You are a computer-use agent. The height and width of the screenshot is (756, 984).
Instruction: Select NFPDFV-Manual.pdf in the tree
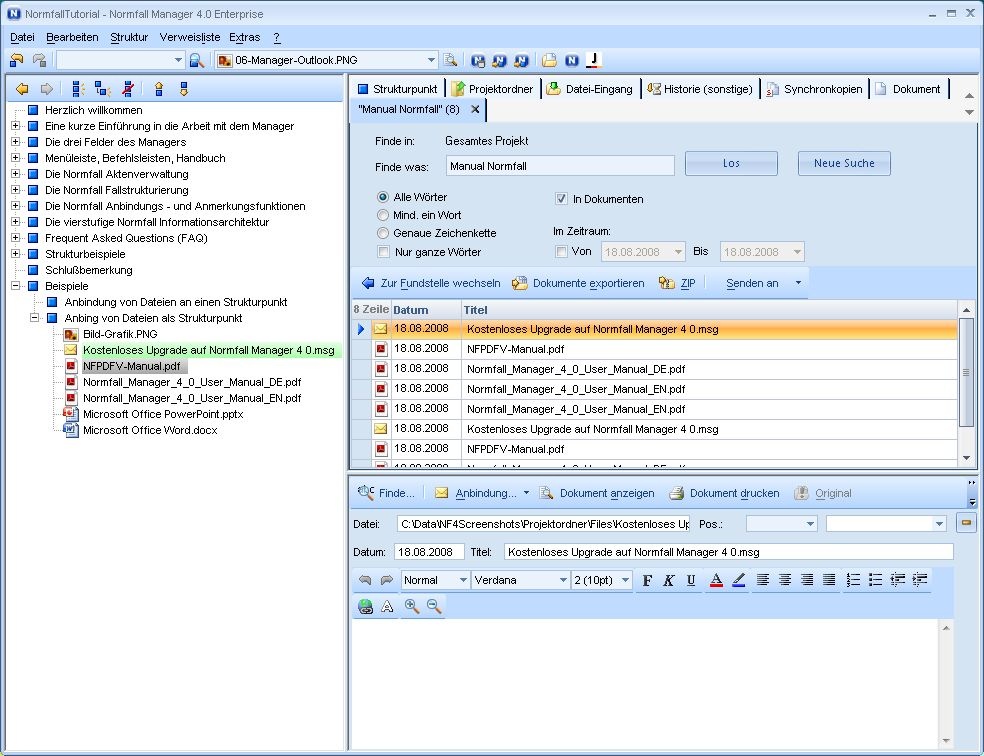[132, 366]
